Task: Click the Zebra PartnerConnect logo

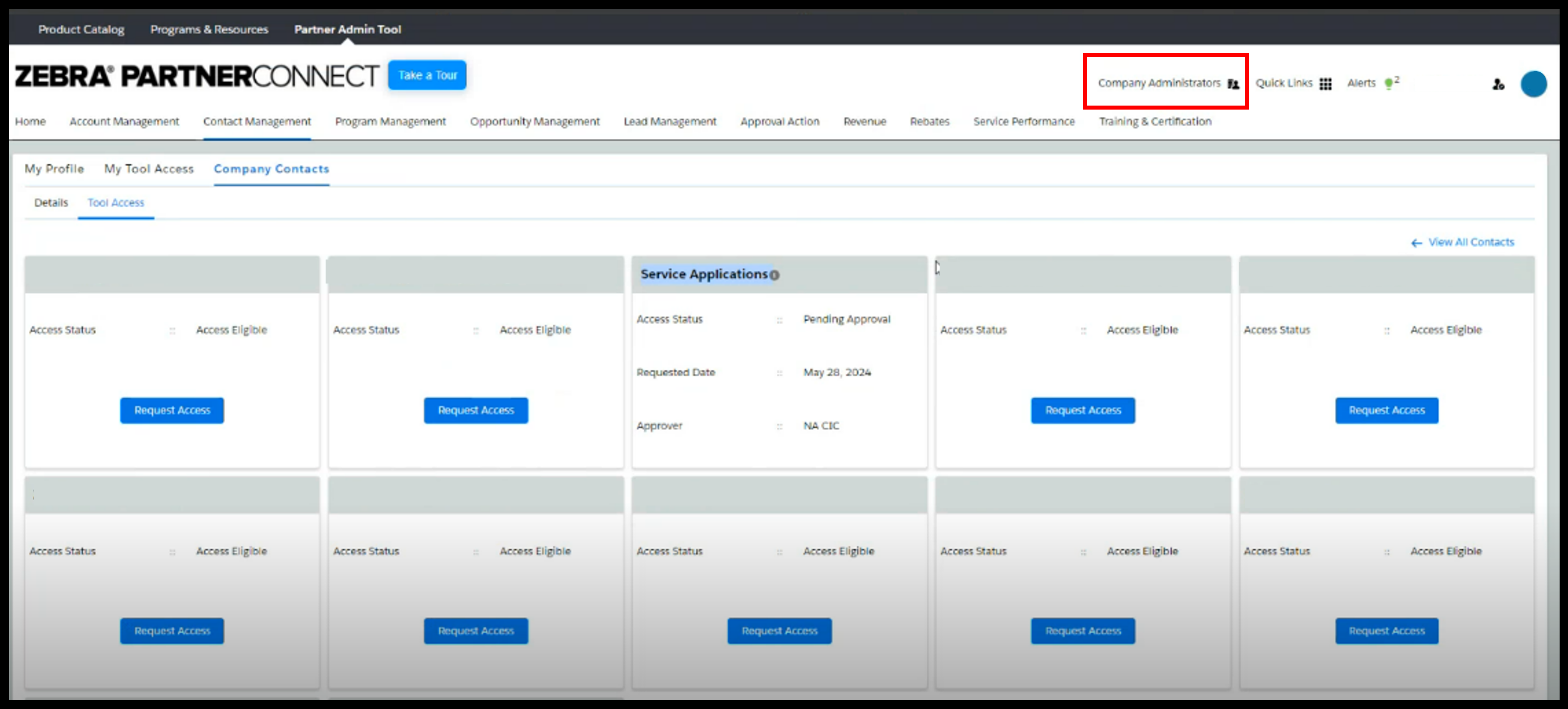Action: tap(197, 76)
